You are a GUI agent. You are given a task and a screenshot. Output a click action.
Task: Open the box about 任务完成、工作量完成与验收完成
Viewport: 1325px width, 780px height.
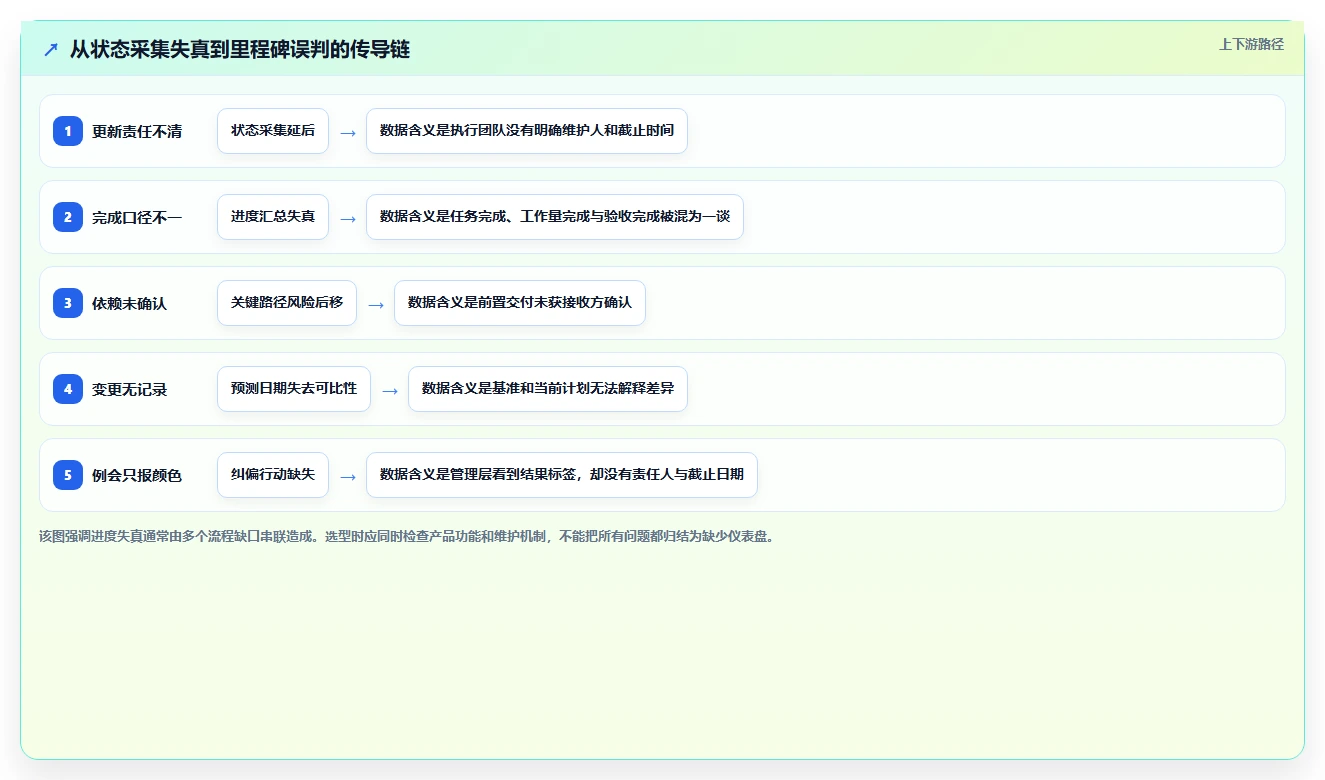(x=555, y=217)
